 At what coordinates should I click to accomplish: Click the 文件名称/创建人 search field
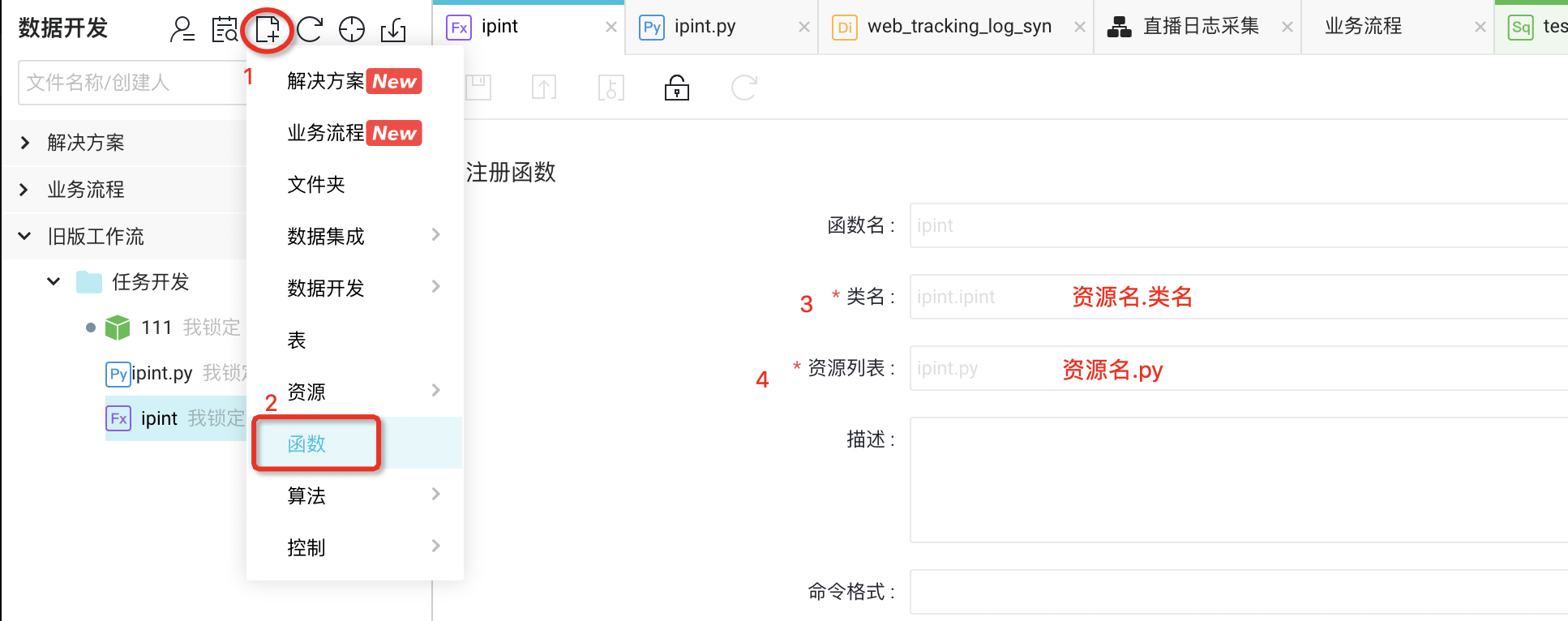pos(133,83)
